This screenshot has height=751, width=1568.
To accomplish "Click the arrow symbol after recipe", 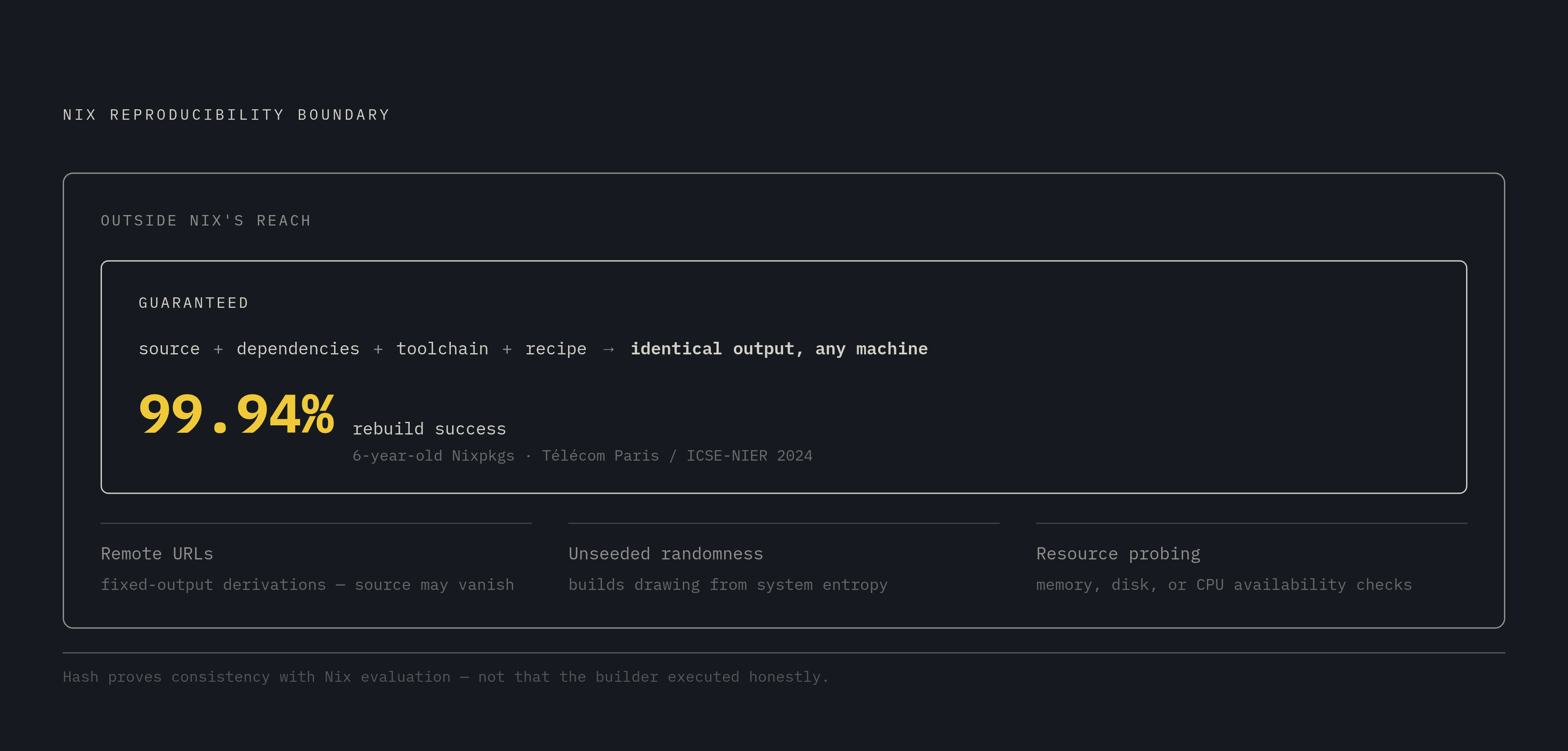I will pos(608,349).
